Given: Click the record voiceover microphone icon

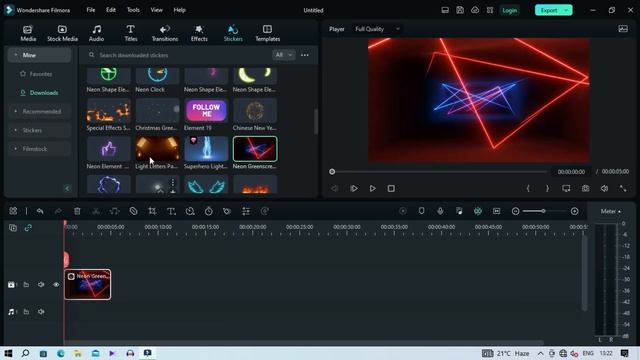Looking at the screenshot, I should click(440, 211).
